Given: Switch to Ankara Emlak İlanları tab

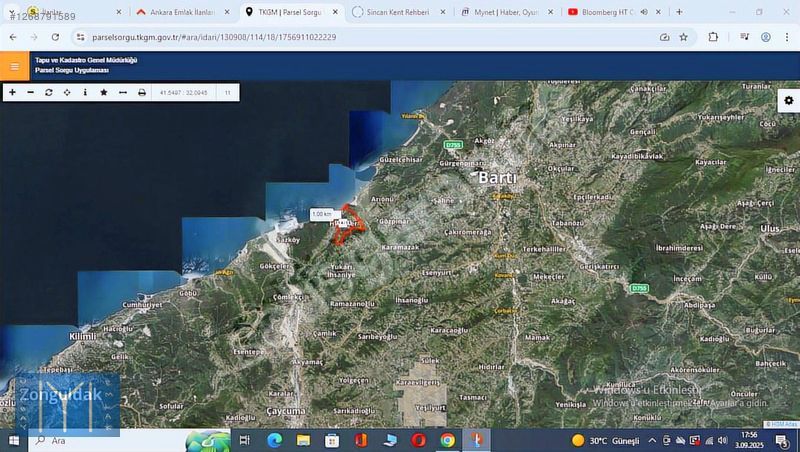Looking at the screenshot, I should click(175, 12).
